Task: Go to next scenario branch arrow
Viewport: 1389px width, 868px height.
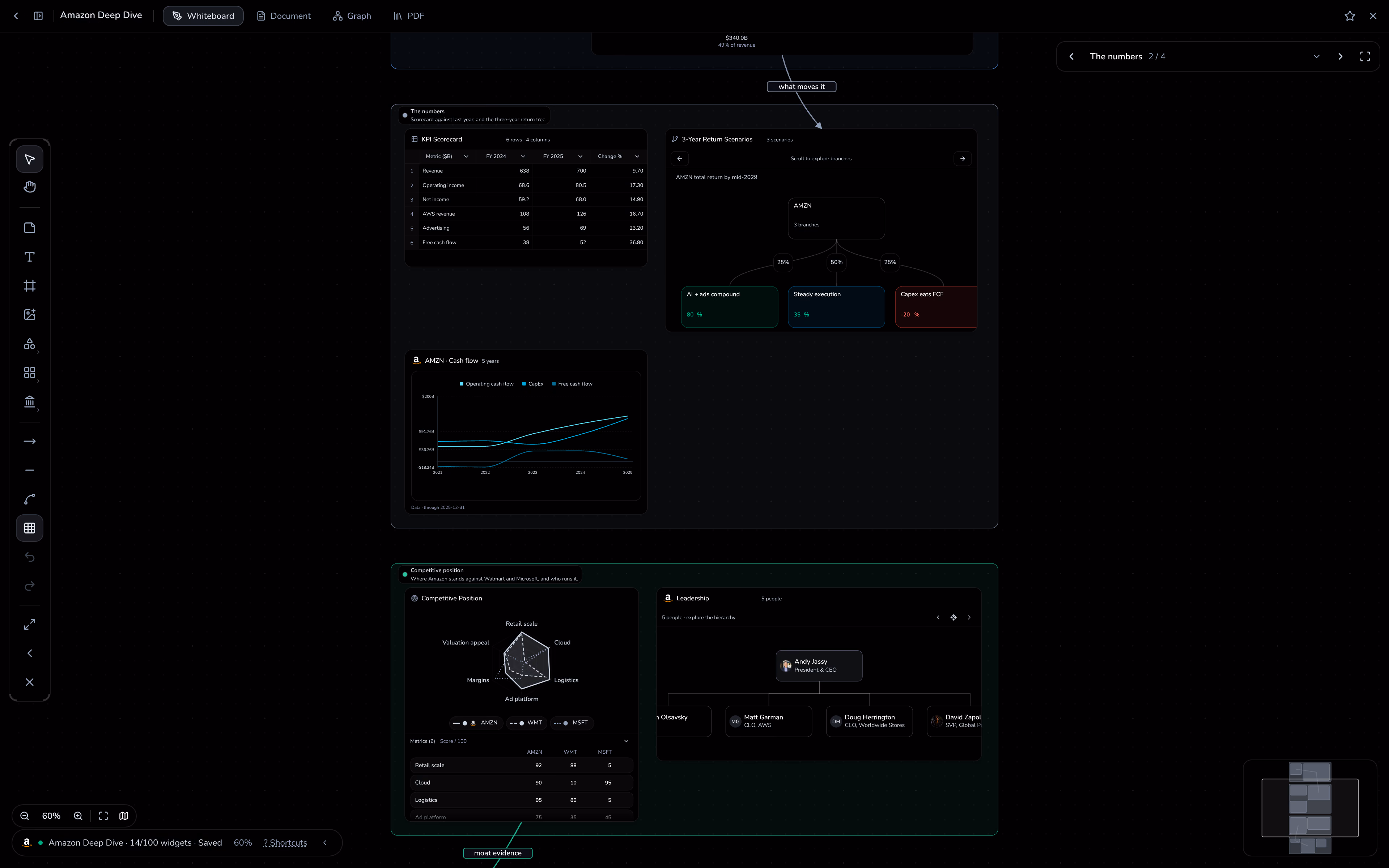Action: point(963,158)
